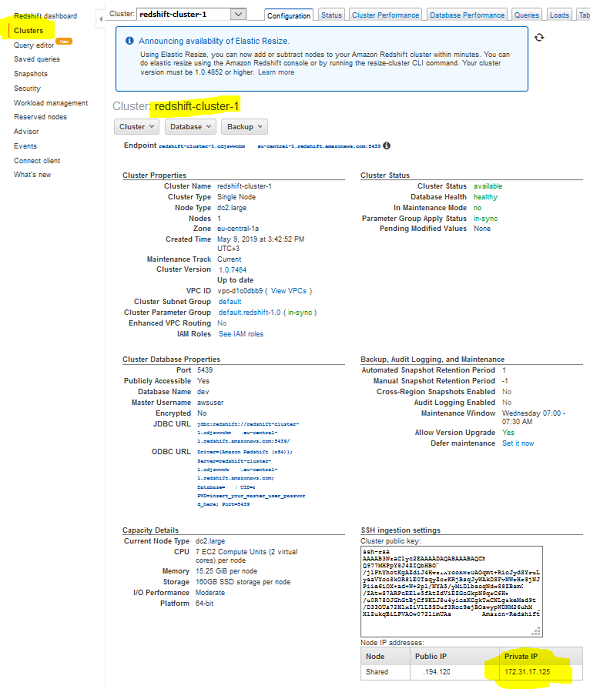Viewport: 590px width, 689px height.
Task: Open Security in sidebar
Action: pos(27,88)
